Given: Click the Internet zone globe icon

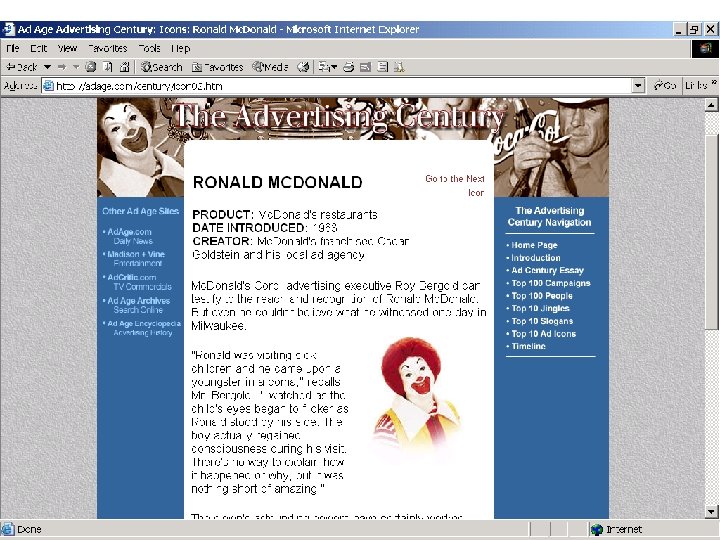Looking at the screenshot, I should [596, 529].
